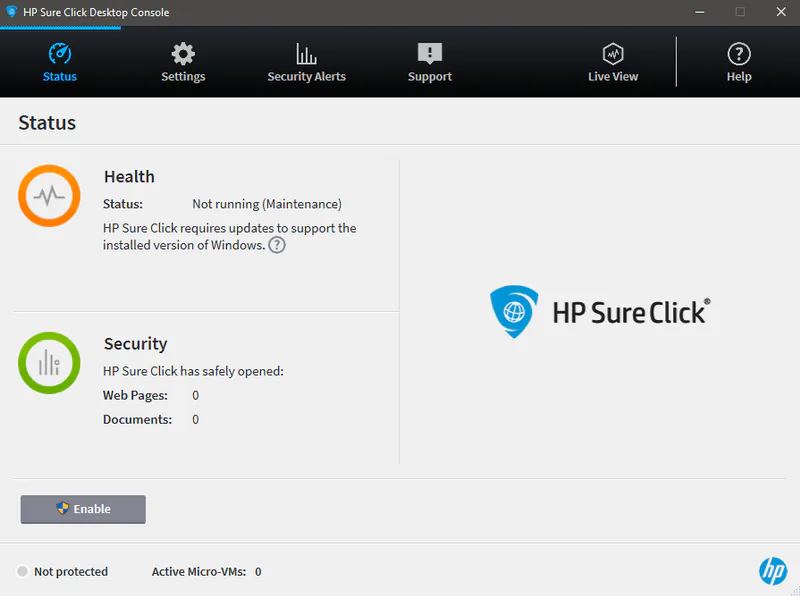Open the Security Alerts tab
The width and height of the screenshot is (800, 596).
click(x=307, y=63)
